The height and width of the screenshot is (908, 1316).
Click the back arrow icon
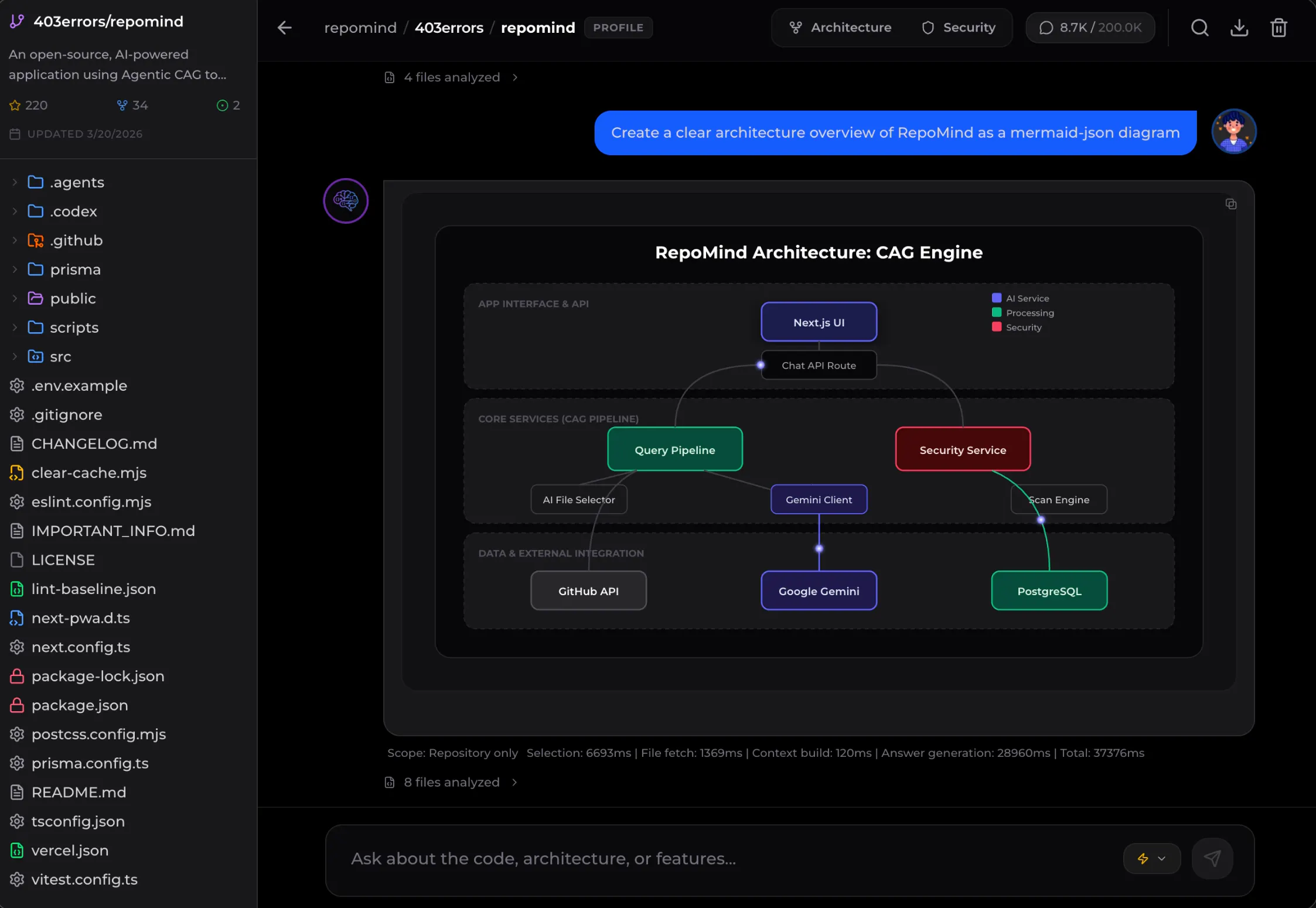coord(285,28)
